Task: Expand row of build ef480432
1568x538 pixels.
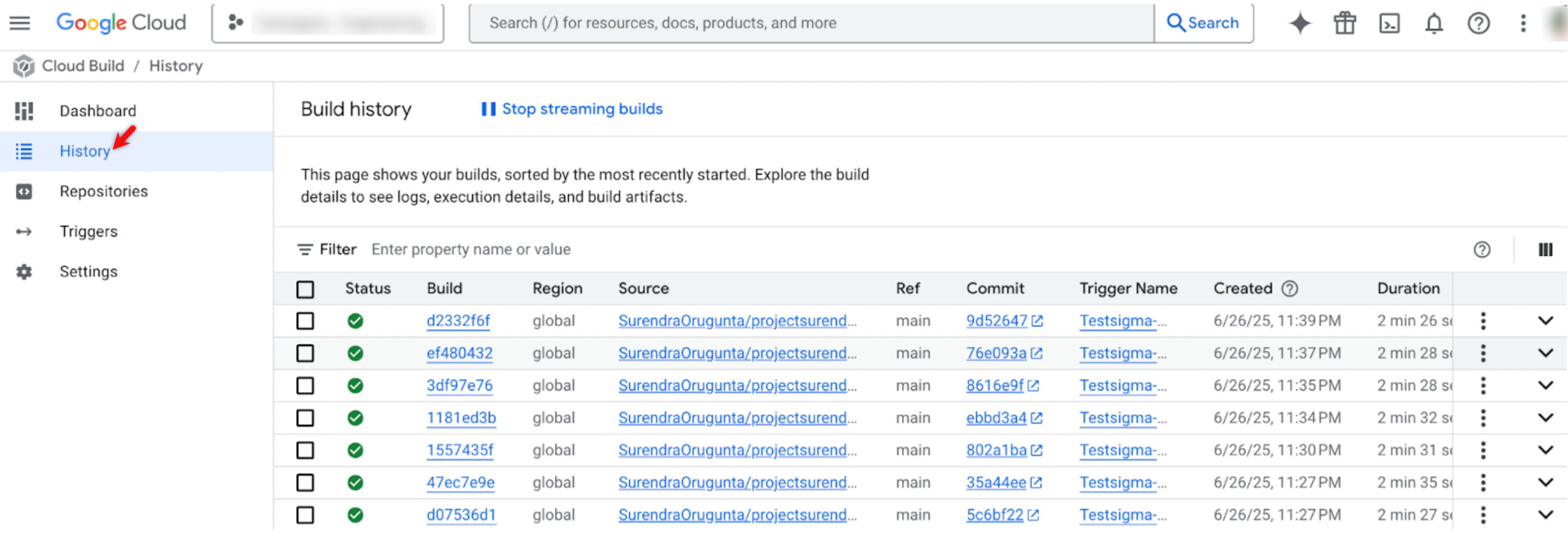Action: [1545, 353]
